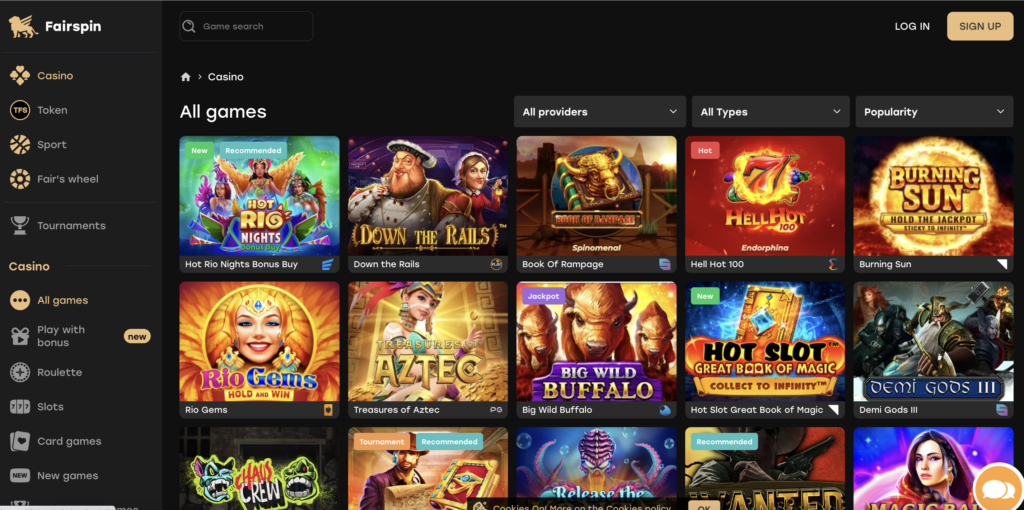Open the Down the Rails game thumbnail
Viewport: 1024px width, 510px height.
(x=428, y=196)
